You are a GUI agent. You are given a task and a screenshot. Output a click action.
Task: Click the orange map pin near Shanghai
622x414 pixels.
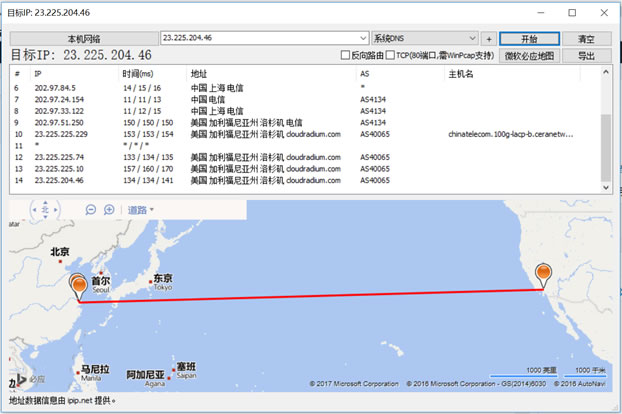pyautogui.click(x=79, y=287)
